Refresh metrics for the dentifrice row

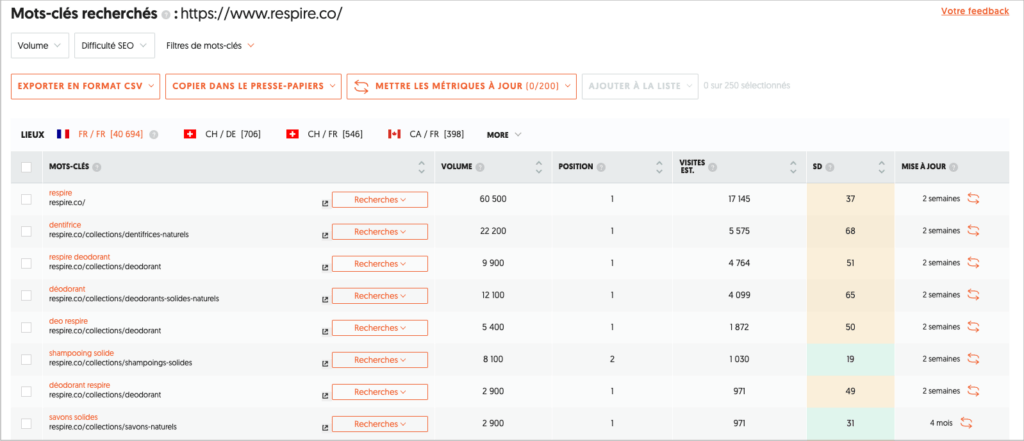click(973, 231)
